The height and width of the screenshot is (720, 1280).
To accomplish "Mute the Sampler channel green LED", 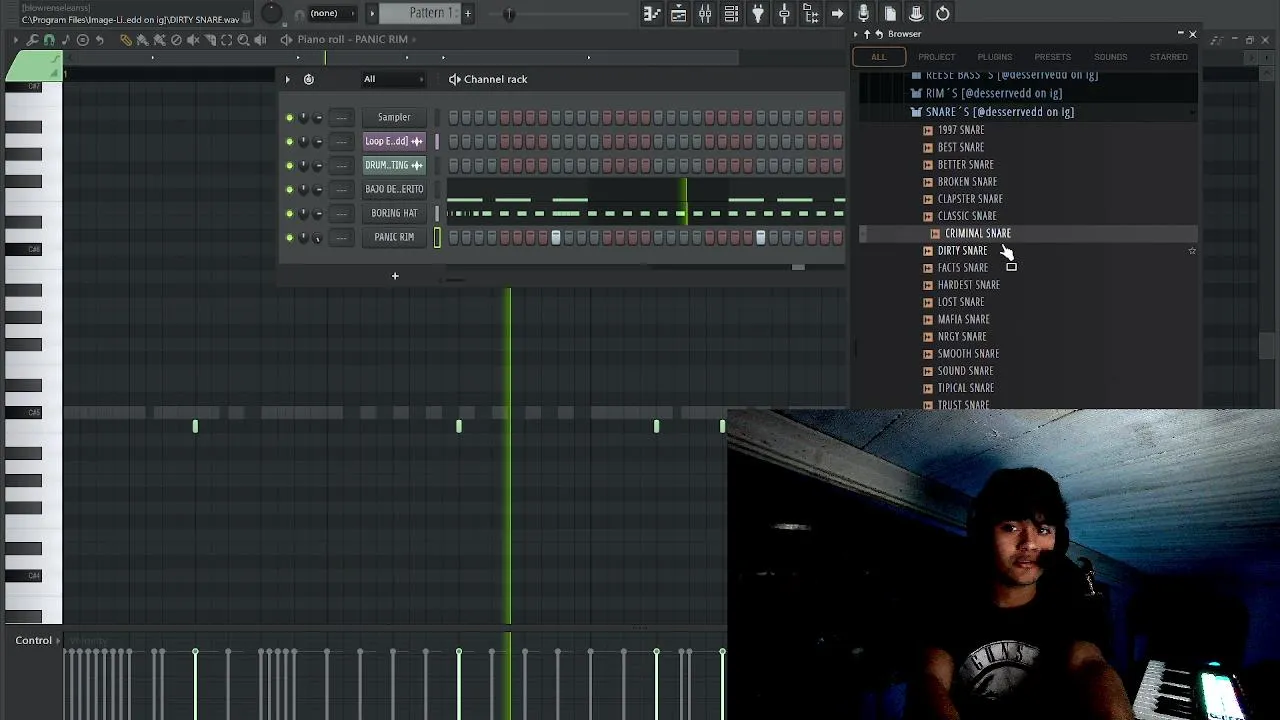I will (x=290, y=117).
